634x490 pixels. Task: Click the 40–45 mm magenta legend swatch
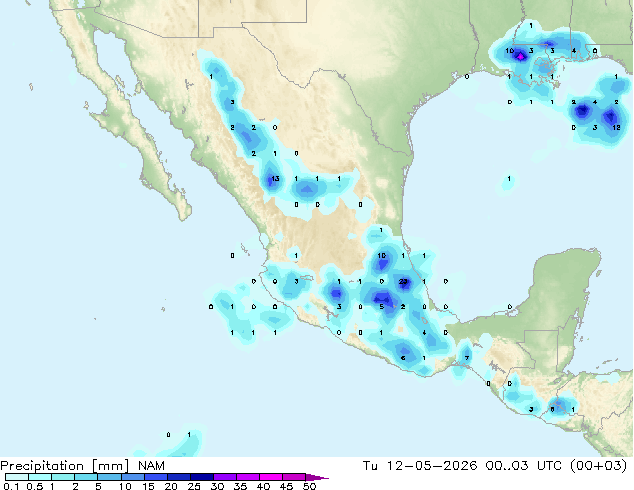(271, 477)
